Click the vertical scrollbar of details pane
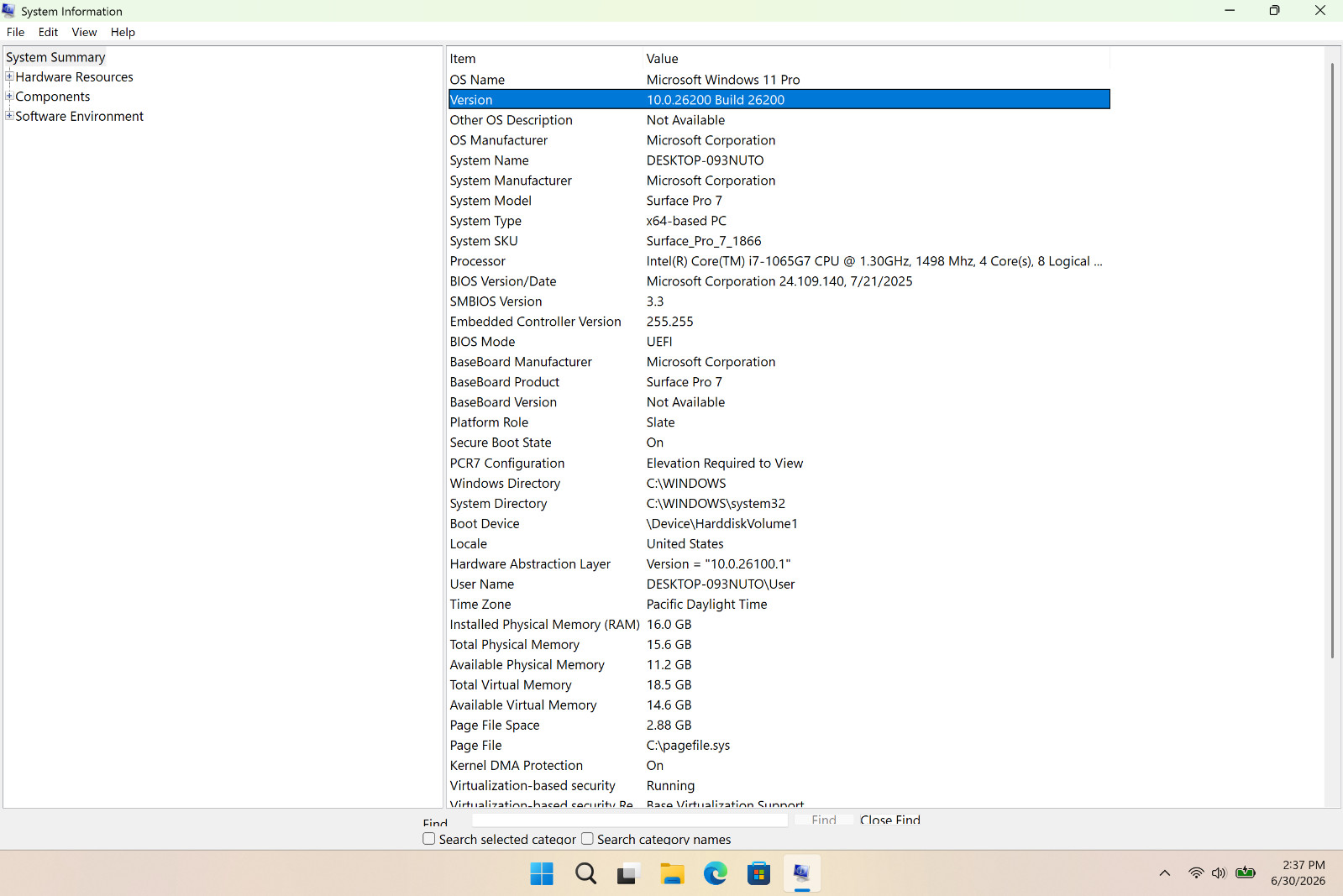This screenshot has width=1343, height=896. [x=1332, y=361]
